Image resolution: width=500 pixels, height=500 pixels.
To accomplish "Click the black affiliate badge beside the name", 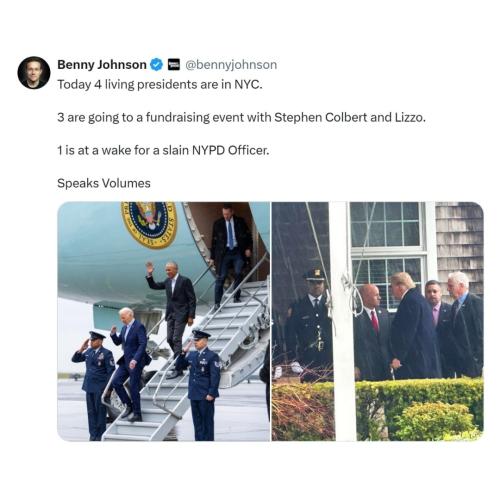I will (x=173, y=64).
